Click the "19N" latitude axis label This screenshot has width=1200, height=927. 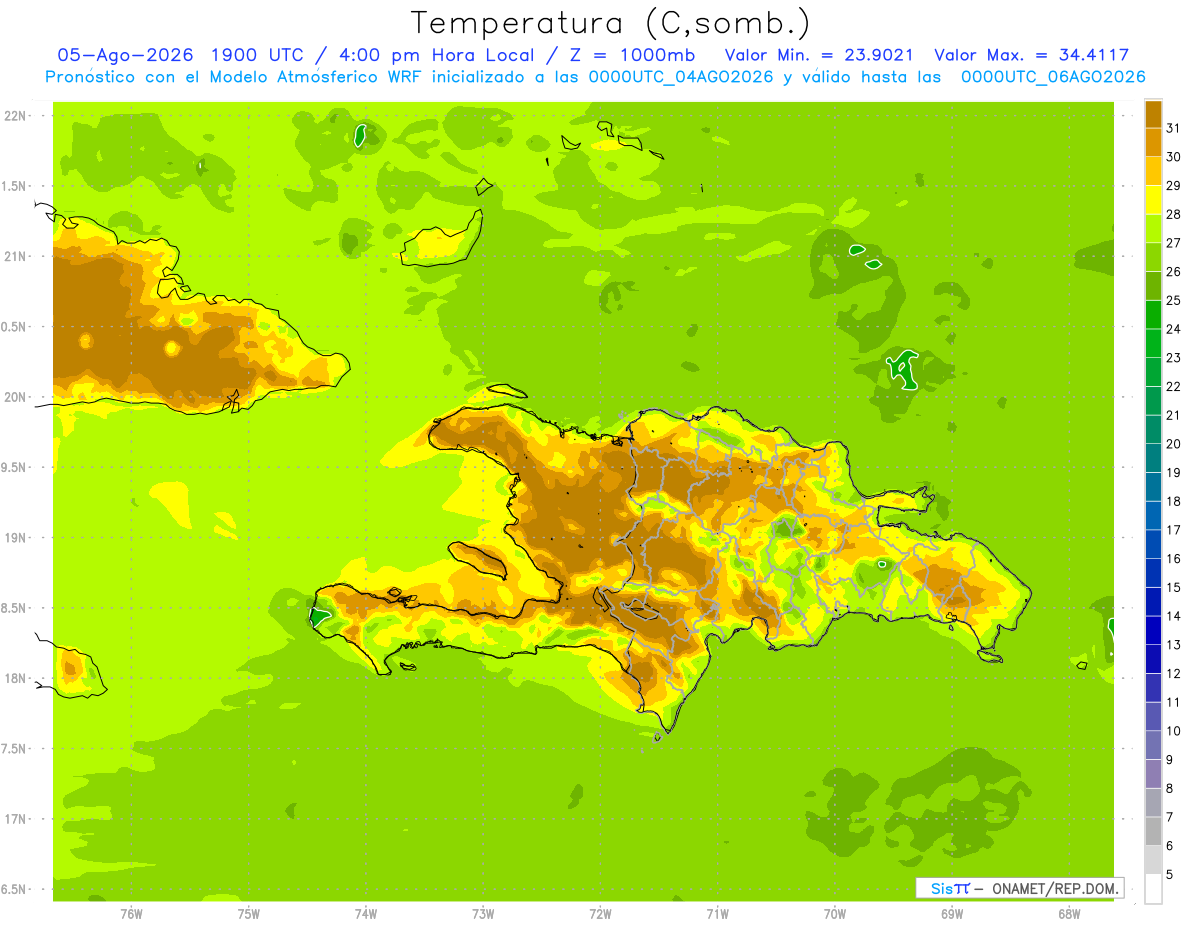click(x=15, y=538)
